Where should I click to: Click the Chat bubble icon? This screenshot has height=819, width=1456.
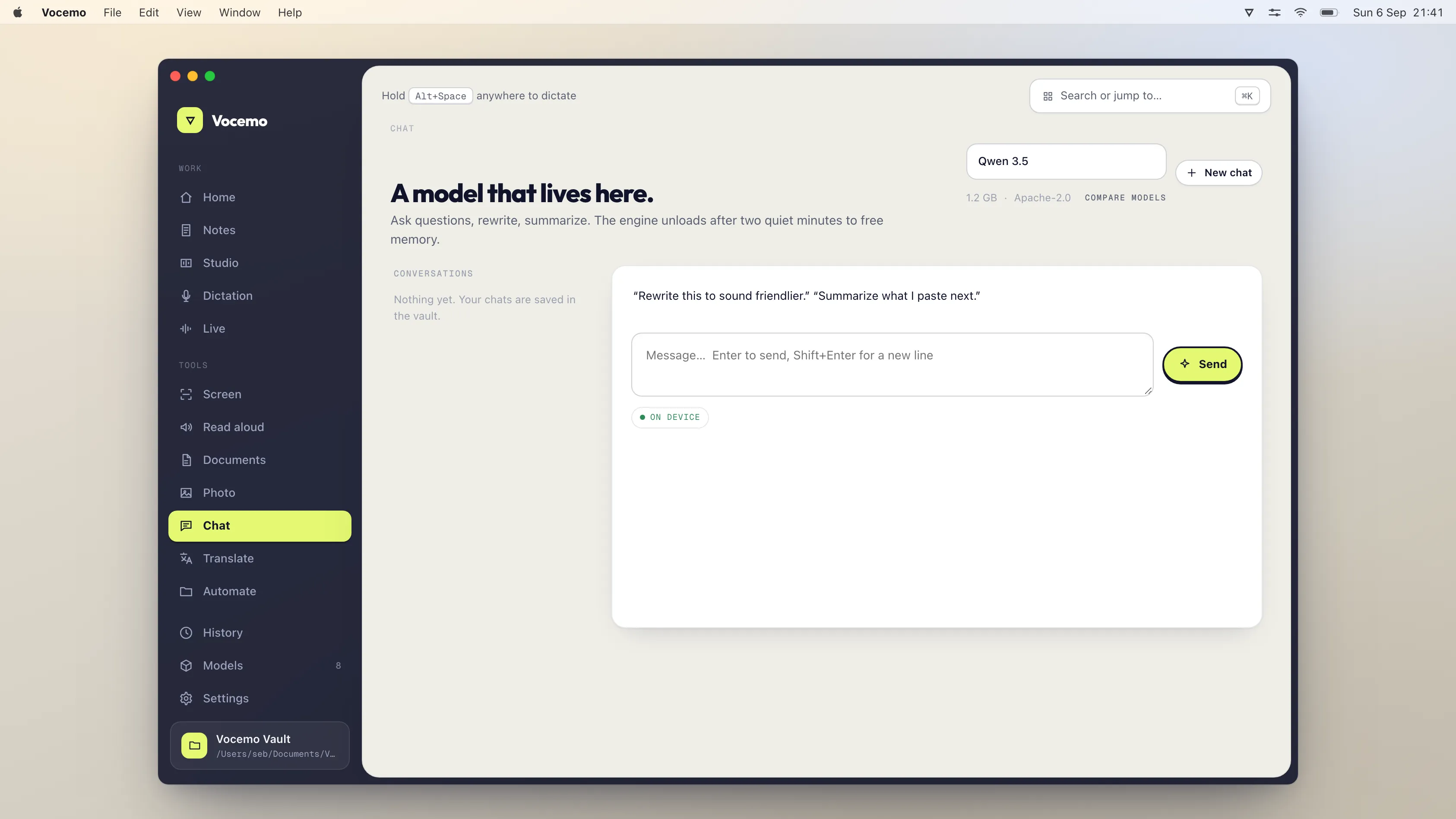tap(186, 525)
